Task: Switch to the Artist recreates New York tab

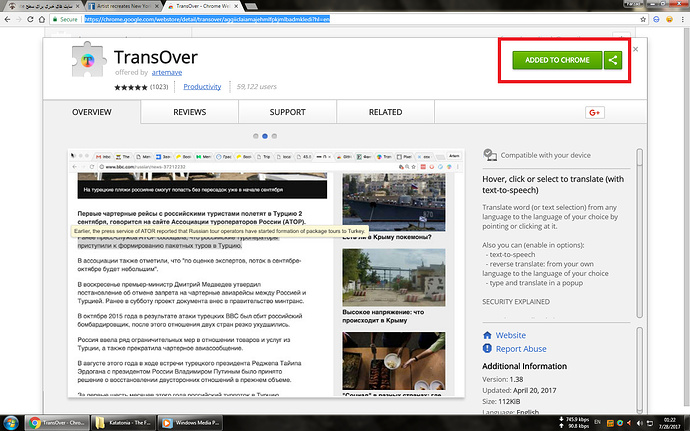Action: click(123, 6)
